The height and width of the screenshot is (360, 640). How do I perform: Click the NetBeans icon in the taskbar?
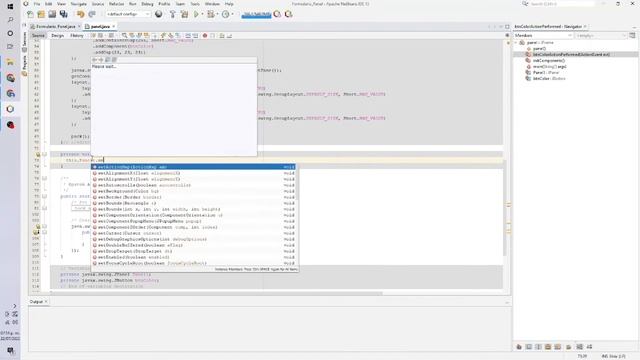pyautogui.click(x=10, y=109)
